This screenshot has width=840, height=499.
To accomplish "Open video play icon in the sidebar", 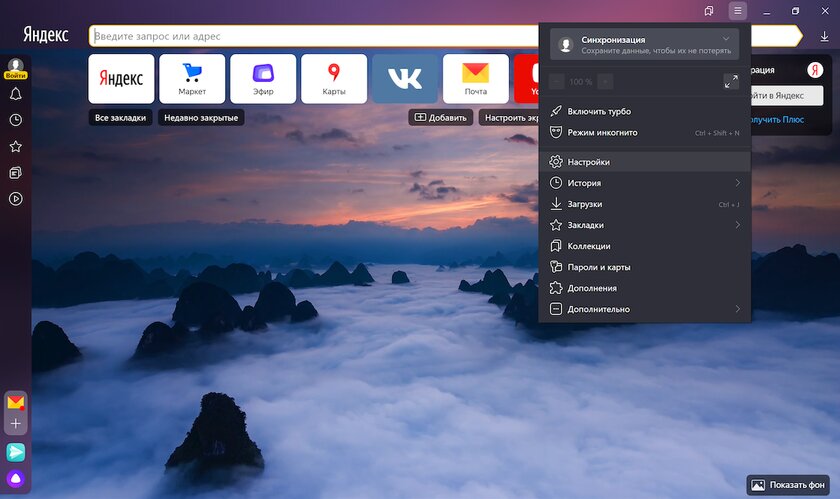I will point(16,199).
